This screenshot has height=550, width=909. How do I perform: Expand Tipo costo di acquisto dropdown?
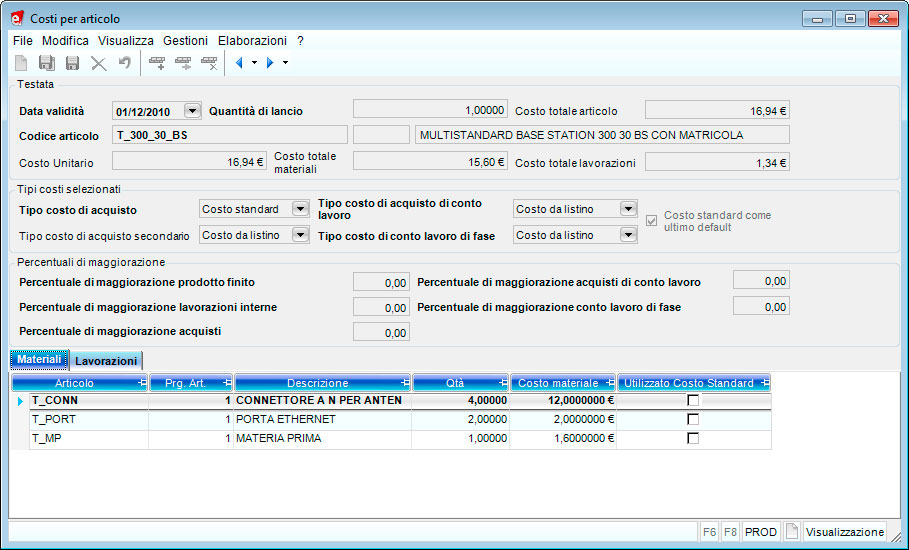[x=300, y=209]
